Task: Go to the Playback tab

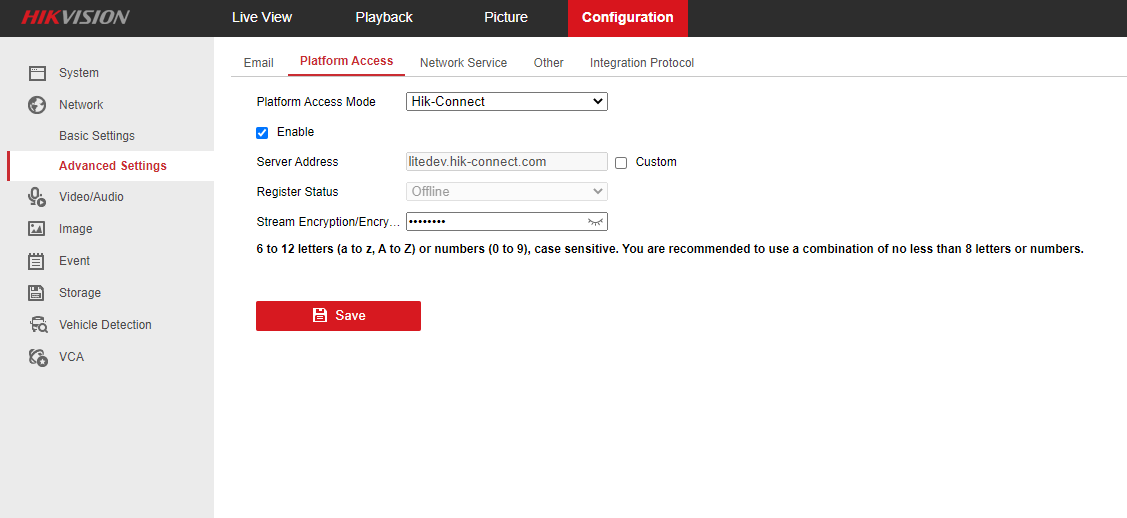Action: pos(384,18)
